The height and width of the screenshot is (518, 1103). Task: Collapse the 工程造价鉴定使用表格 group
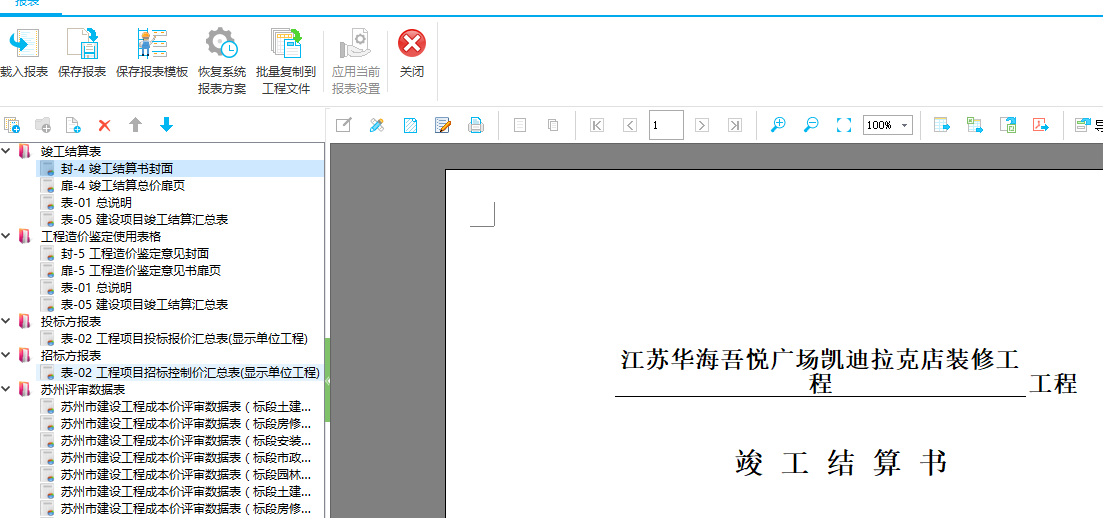click(x=6, y=236)
